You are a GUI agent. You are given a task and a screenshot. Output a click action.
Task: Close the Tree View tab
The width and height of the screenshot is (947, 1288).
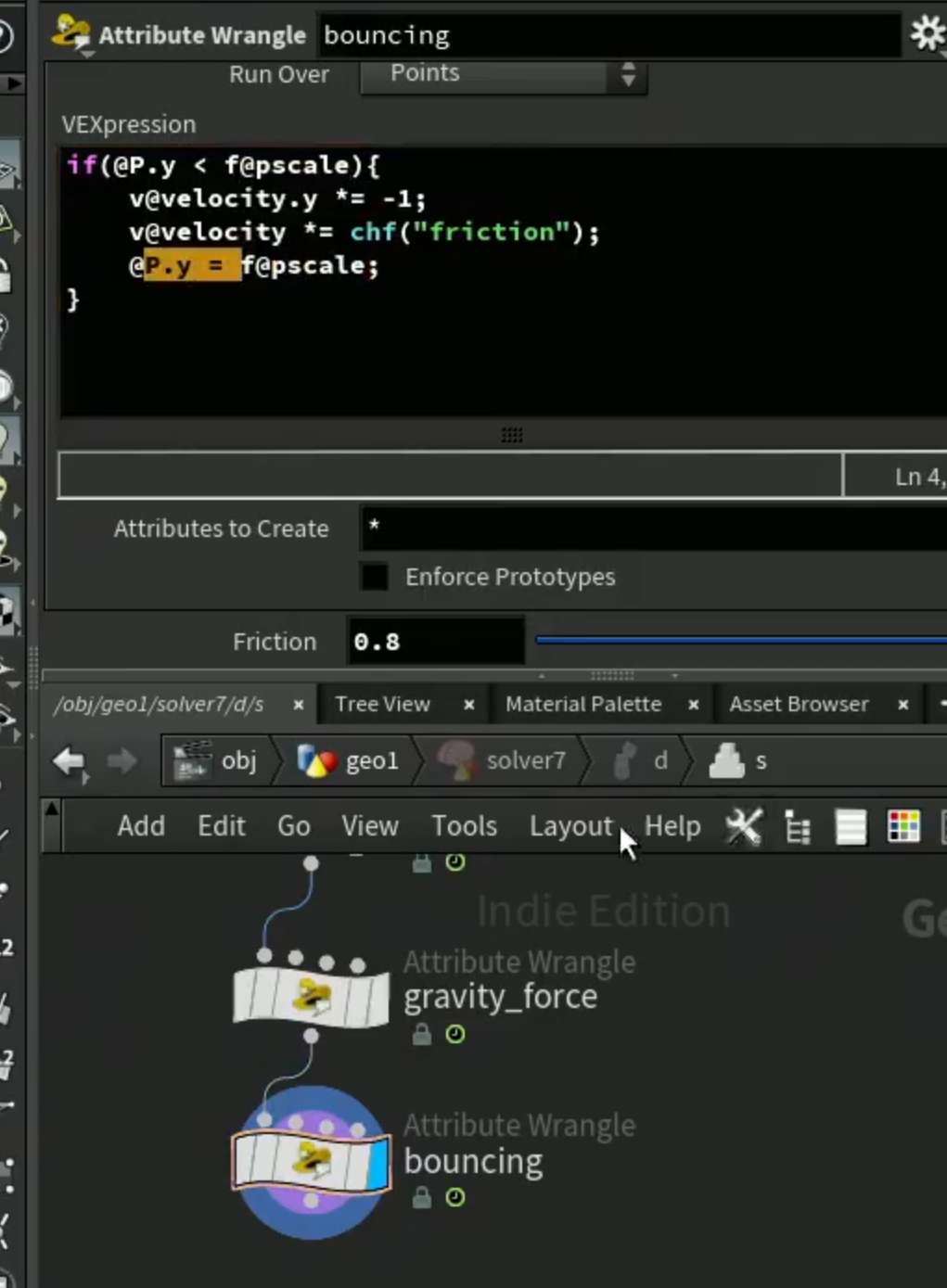tap(469, 706)
